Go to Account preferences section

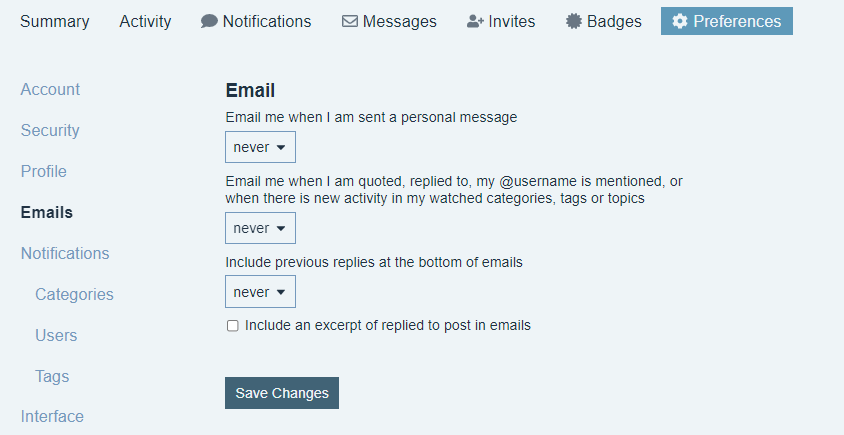click(50, 89)
